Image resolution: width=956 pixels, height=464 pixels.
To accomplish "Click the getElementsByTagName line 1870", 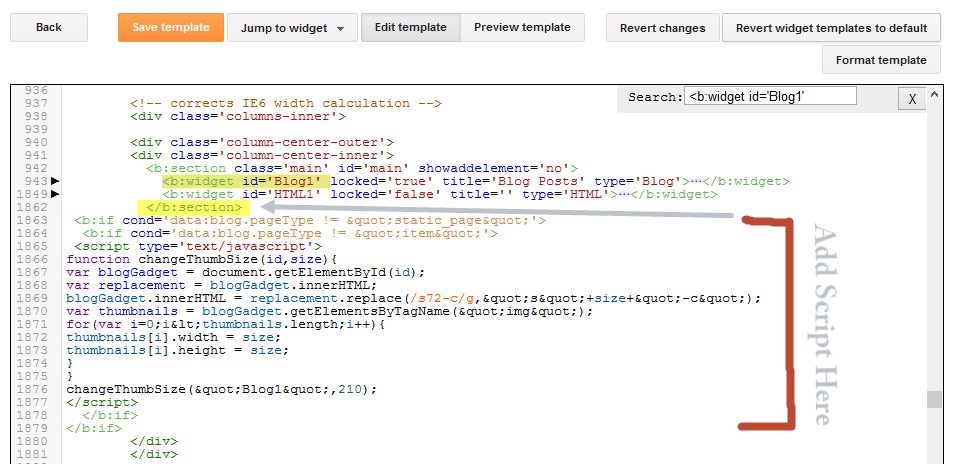I will click(x=329, y=312).
